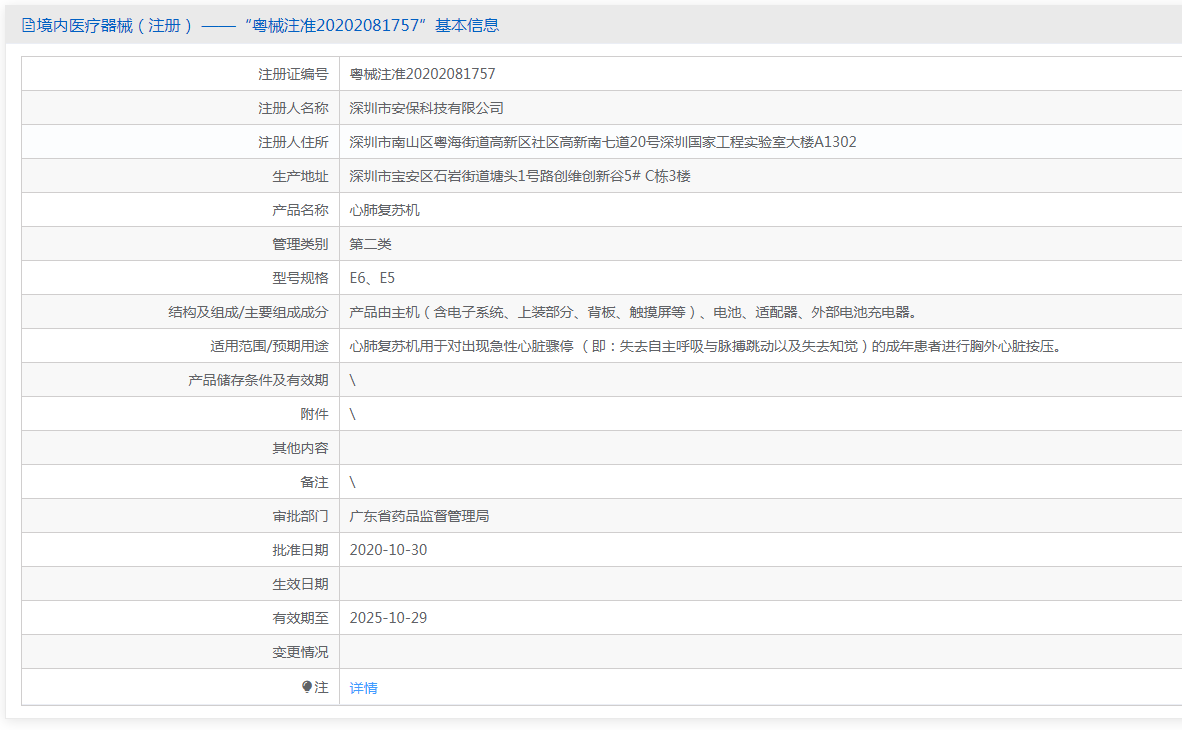The height and width of the screenshot is (730, 1182).
Task: Open the 详情 link
Action: [363, 688]
